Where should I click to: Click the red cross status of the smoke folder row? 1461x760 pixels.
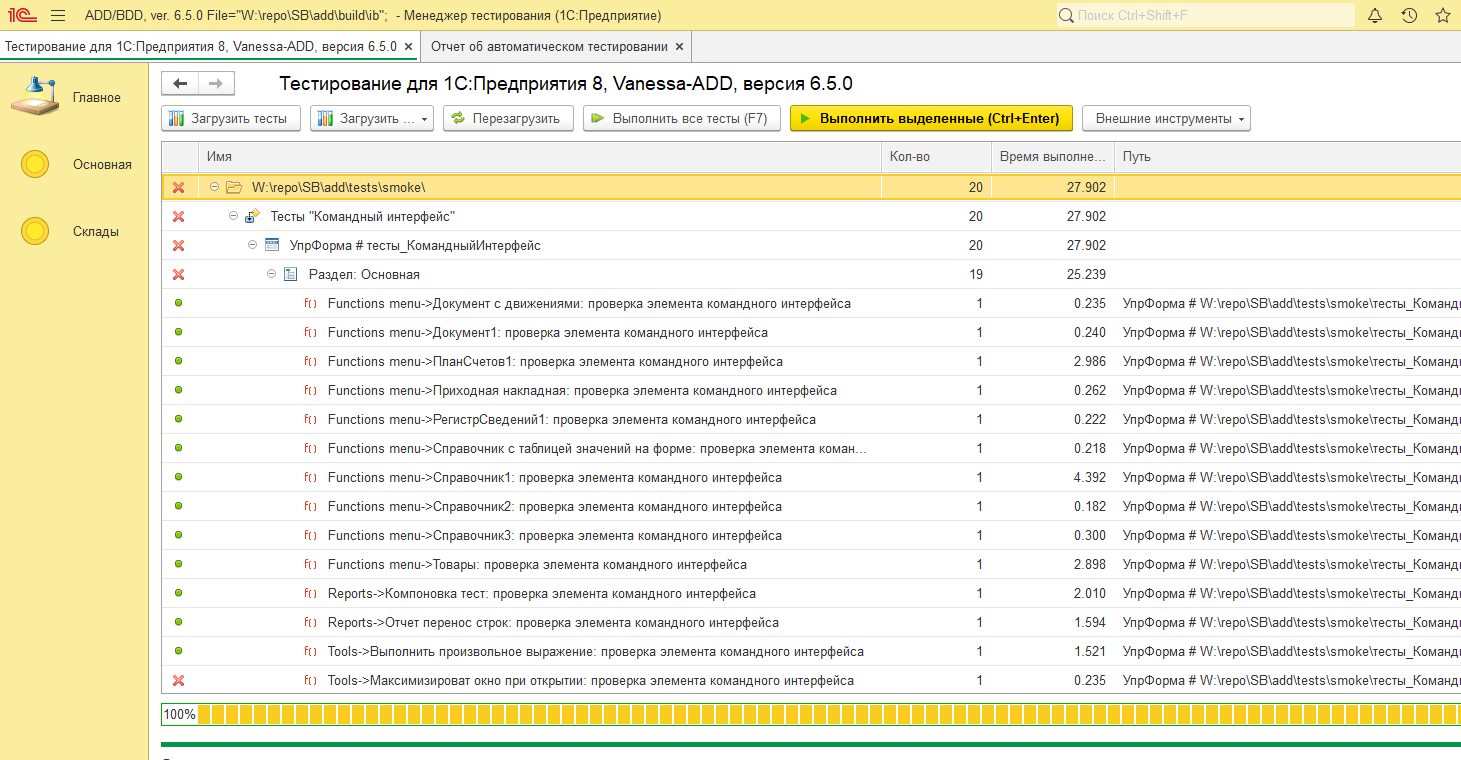point(178,187)
